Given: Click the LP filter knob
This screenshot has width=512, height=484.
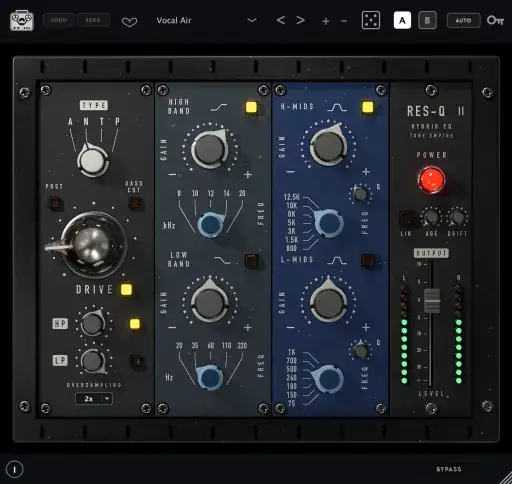Looking at the screenshot, I should (93, 361).
